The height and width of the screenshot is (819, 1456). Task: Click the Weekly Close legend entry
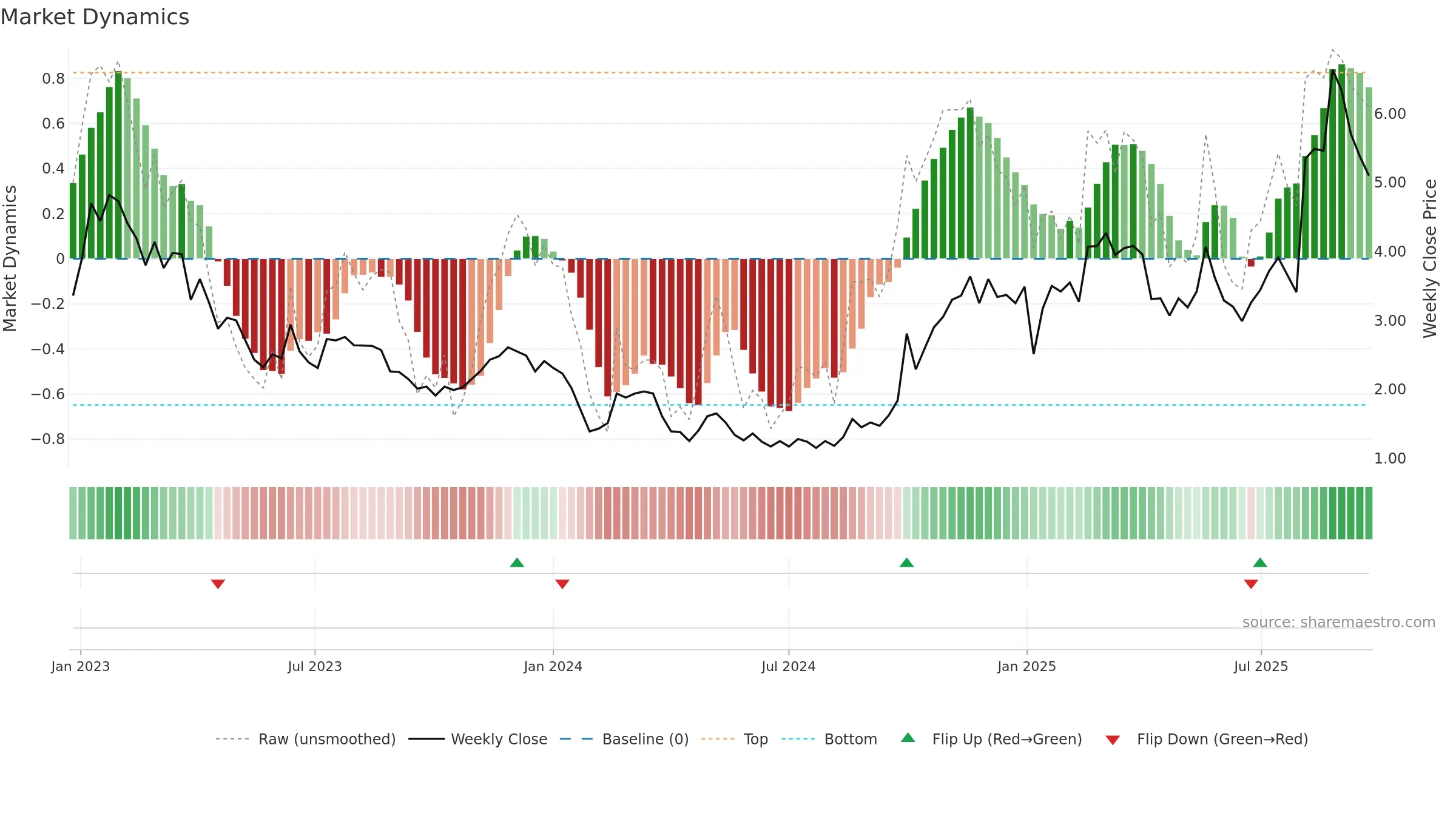click(478, 739)
